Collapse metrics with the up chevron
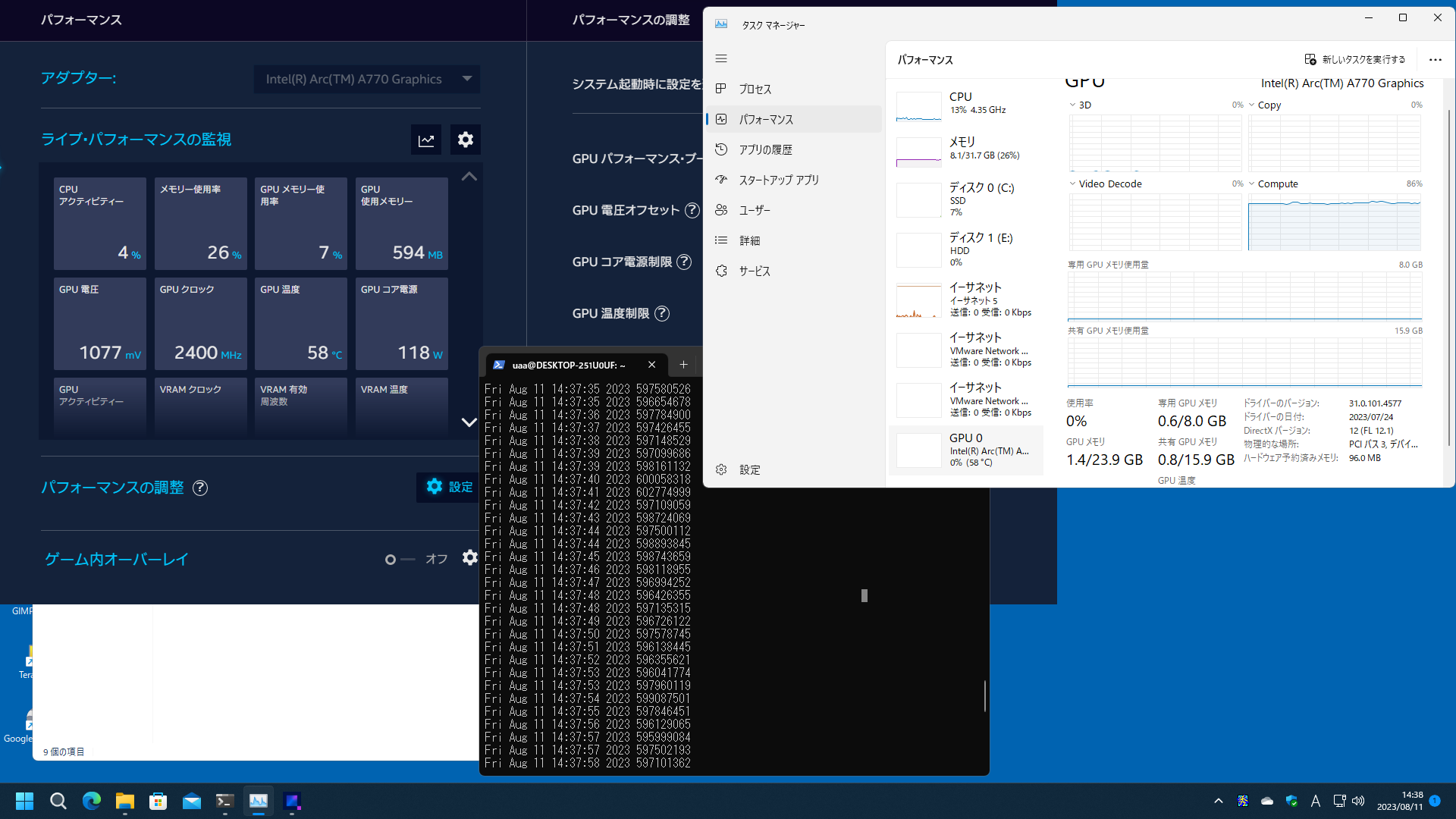1456x819 pixels. pyautogui.click(x=469, y=177)
